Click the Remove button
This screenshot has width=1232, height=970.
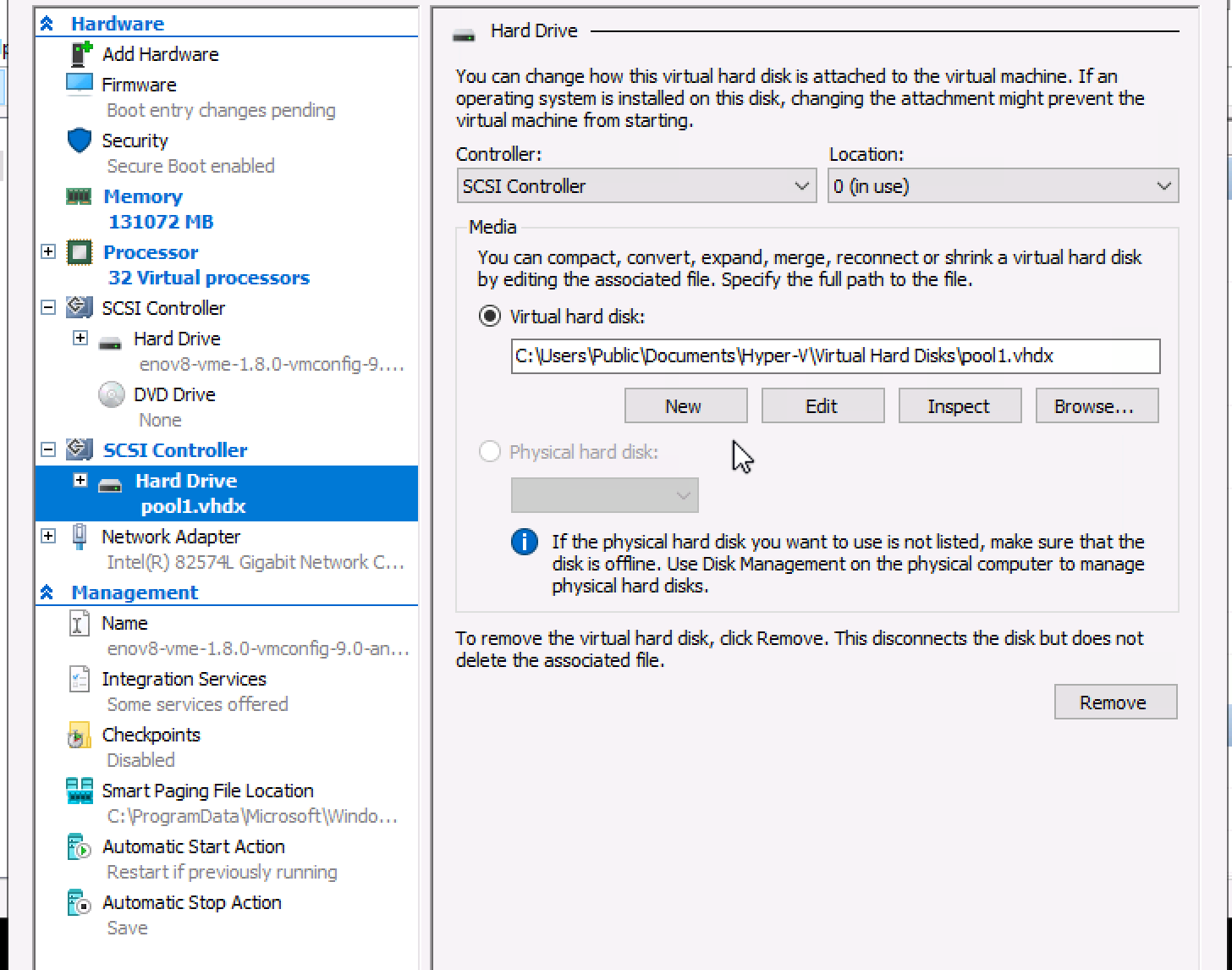(x=1114, y=703)
